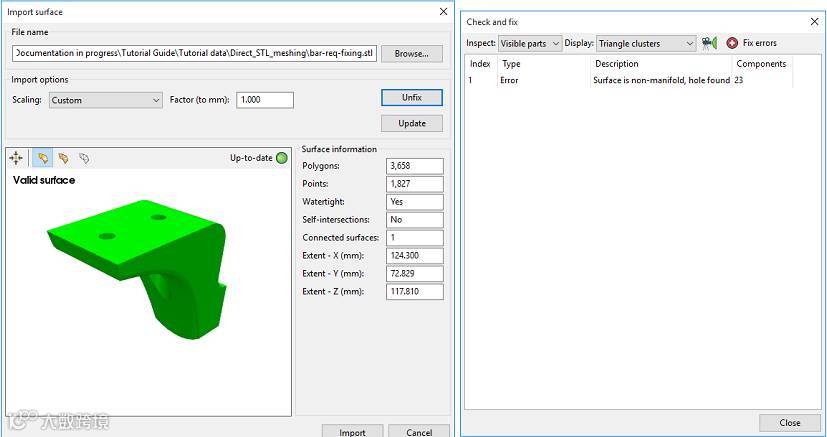
Task: Click the green Up-to-date status indicator
Action: [282, 158]
